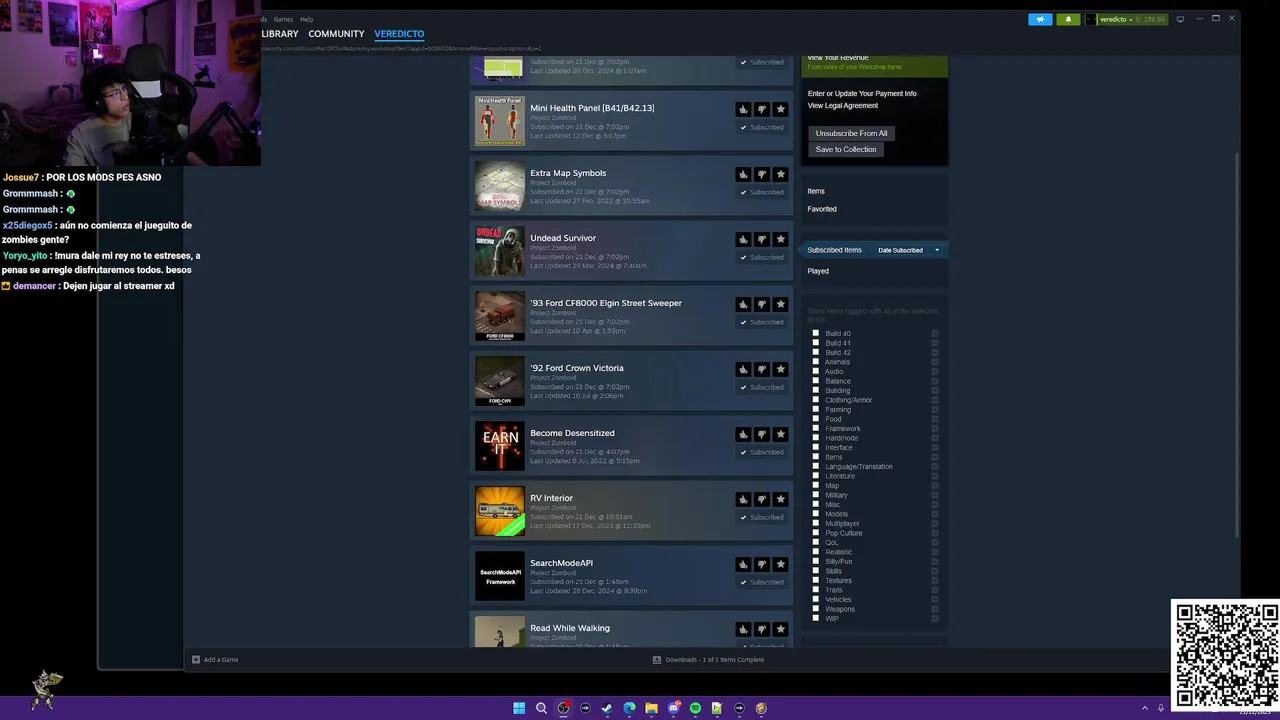The image size is (1280, 720).
Task: Click the page vertical scrollbar
Action: [x=1237, y=345]
